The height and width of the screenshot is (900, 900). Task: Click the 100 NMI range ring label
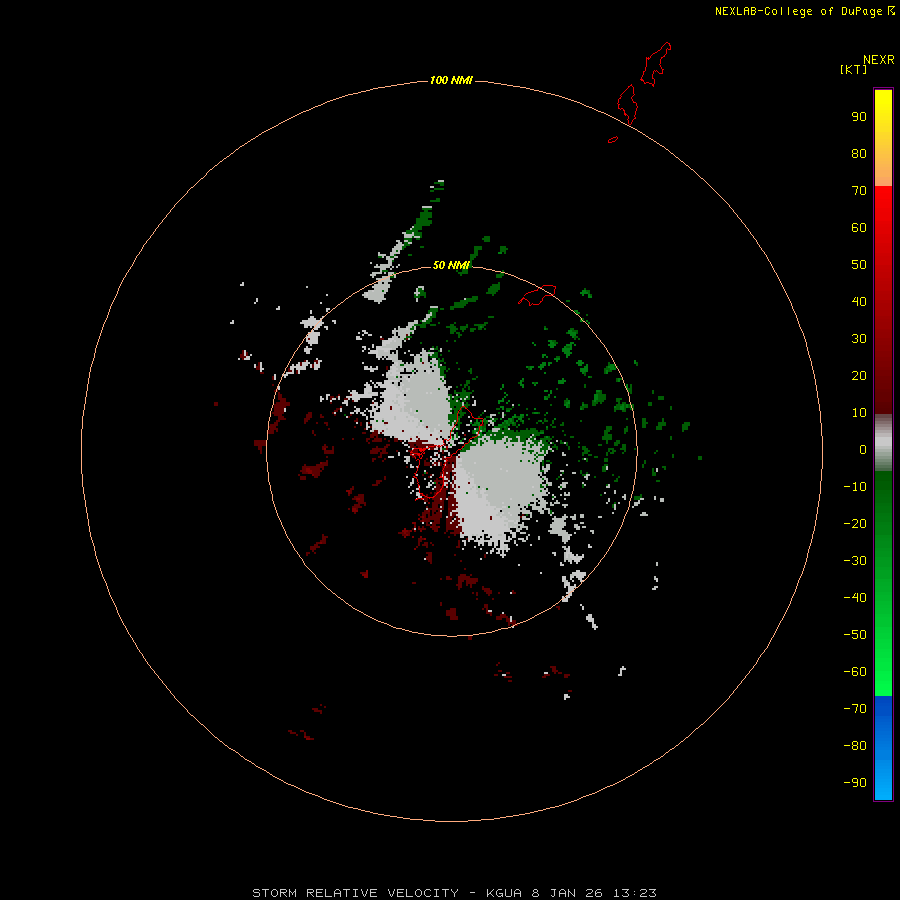[x=451, y=80]
